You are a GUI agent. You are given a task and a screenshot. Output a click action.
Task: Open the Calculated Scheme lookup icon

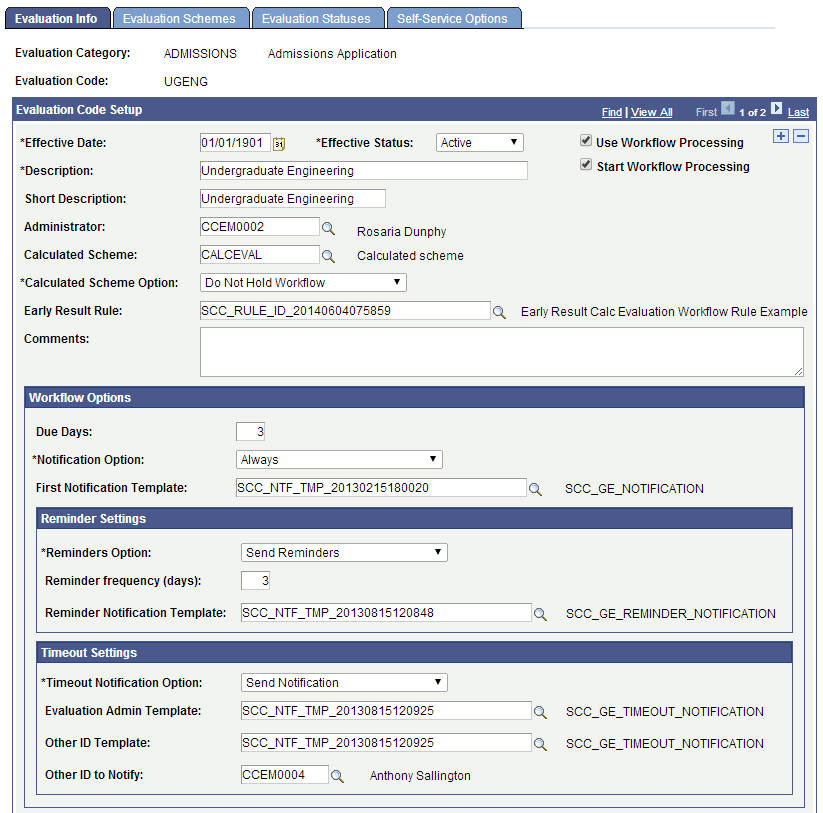coord(327,254)
